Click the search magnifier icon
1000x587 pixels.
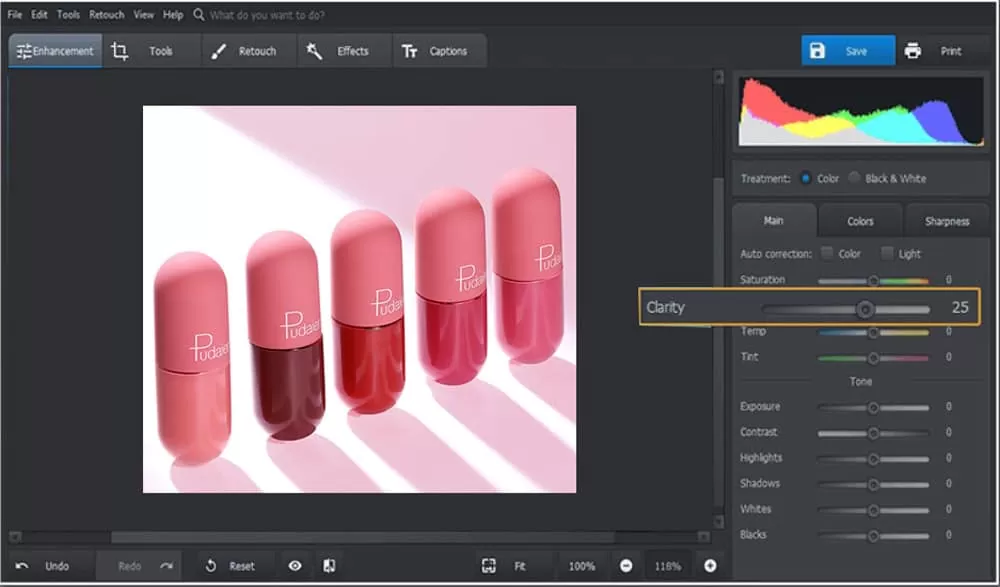199,14
